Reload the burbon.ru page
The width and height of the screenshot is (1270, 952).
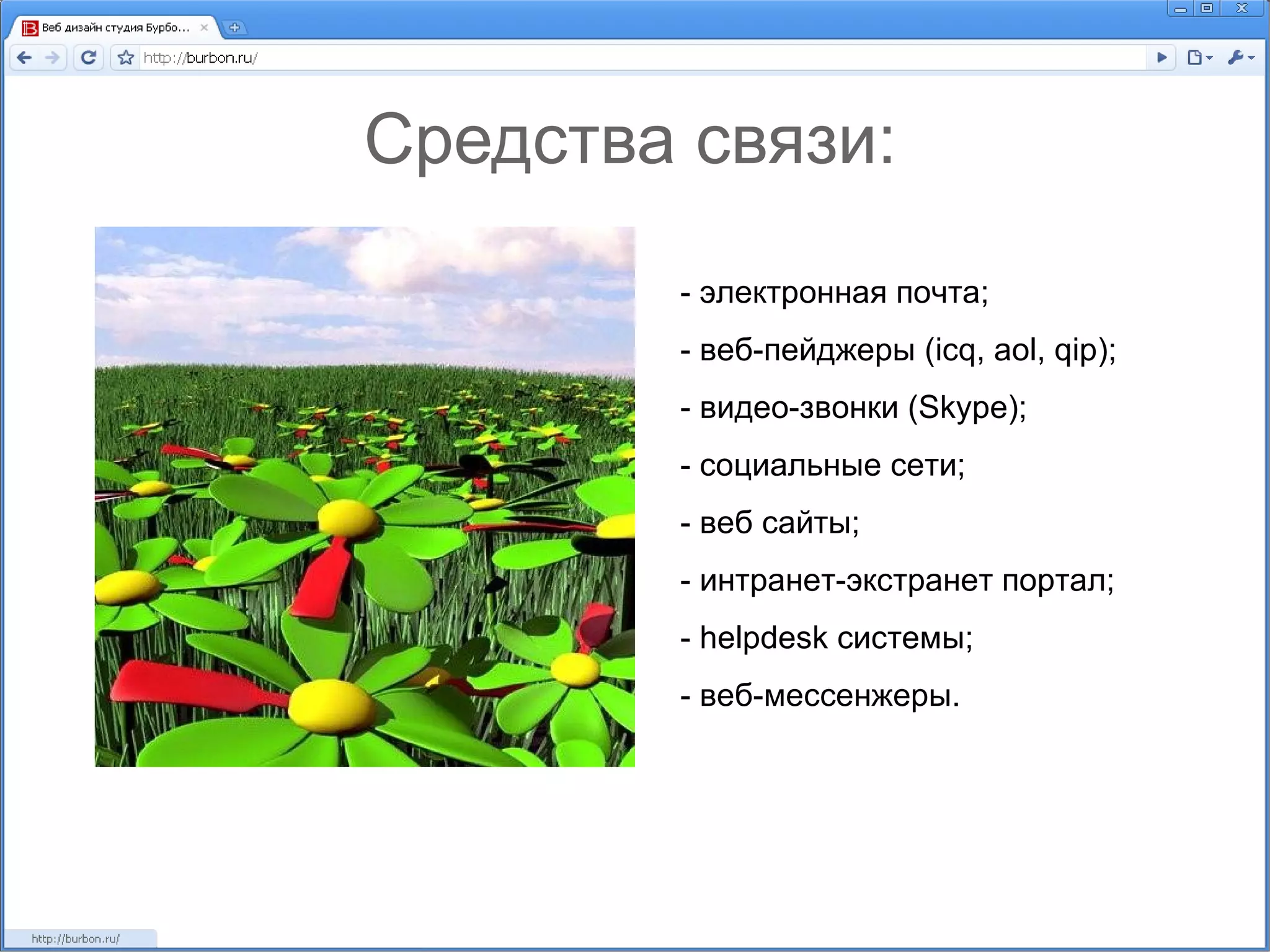pos(89,58)
